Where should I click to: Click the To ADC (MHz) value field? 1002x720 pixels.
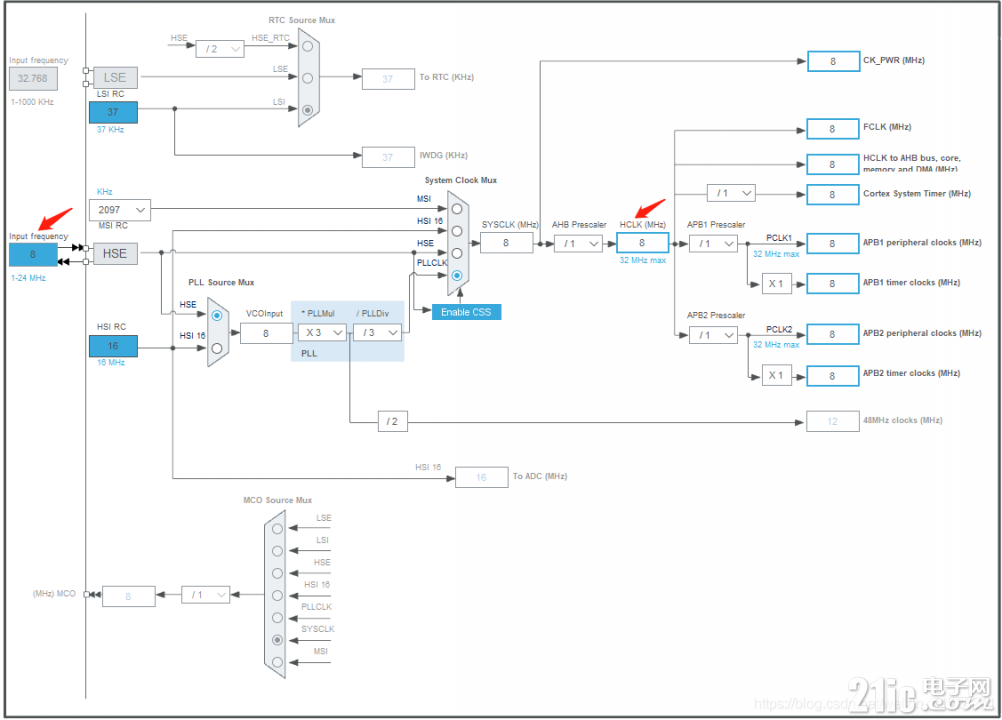(482, 477)
